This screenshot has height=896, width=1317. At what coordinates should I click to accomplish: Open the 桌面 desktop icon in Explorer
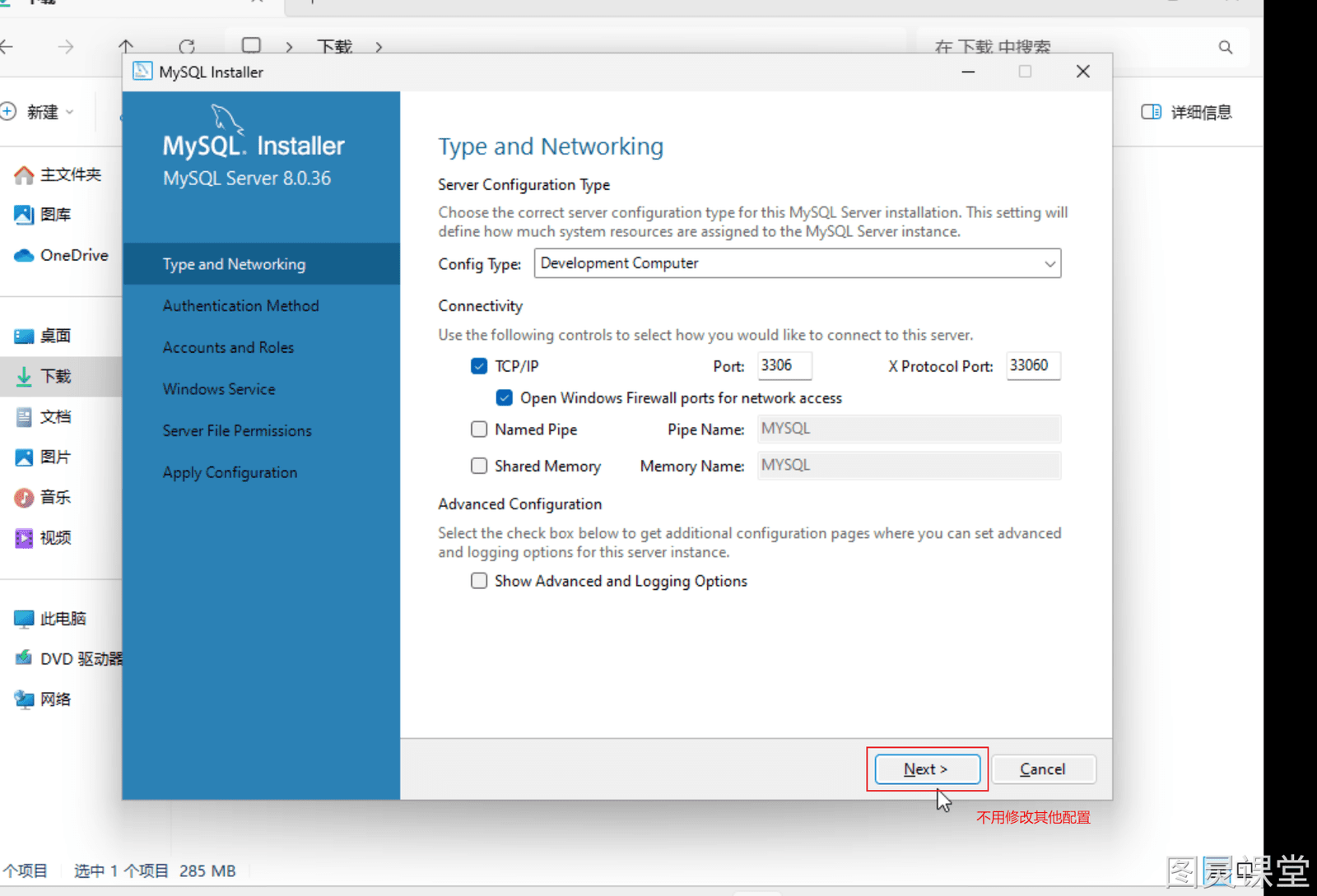24,336
